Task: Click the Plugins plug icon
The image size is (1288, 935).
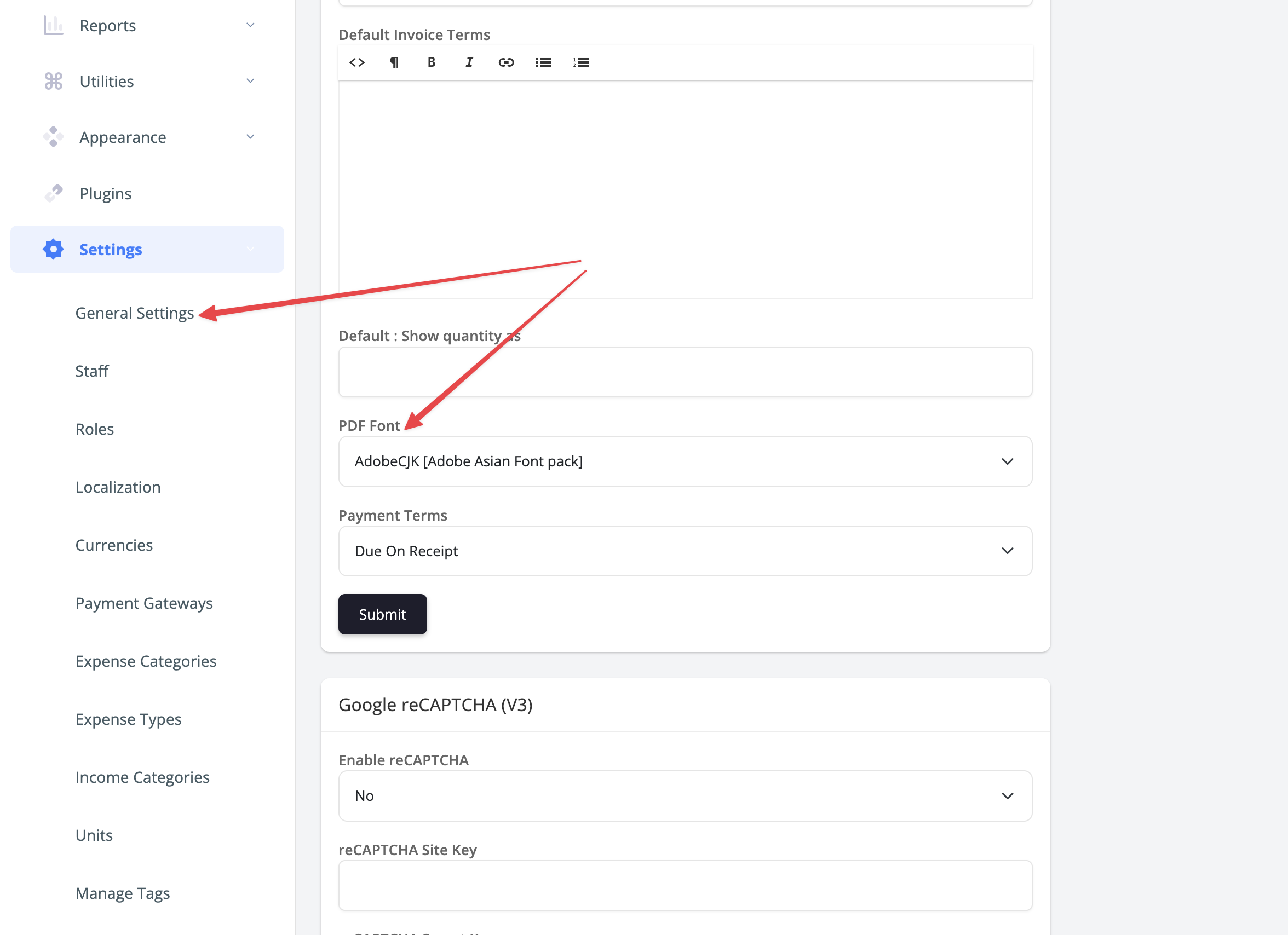Action: [53, 193]
